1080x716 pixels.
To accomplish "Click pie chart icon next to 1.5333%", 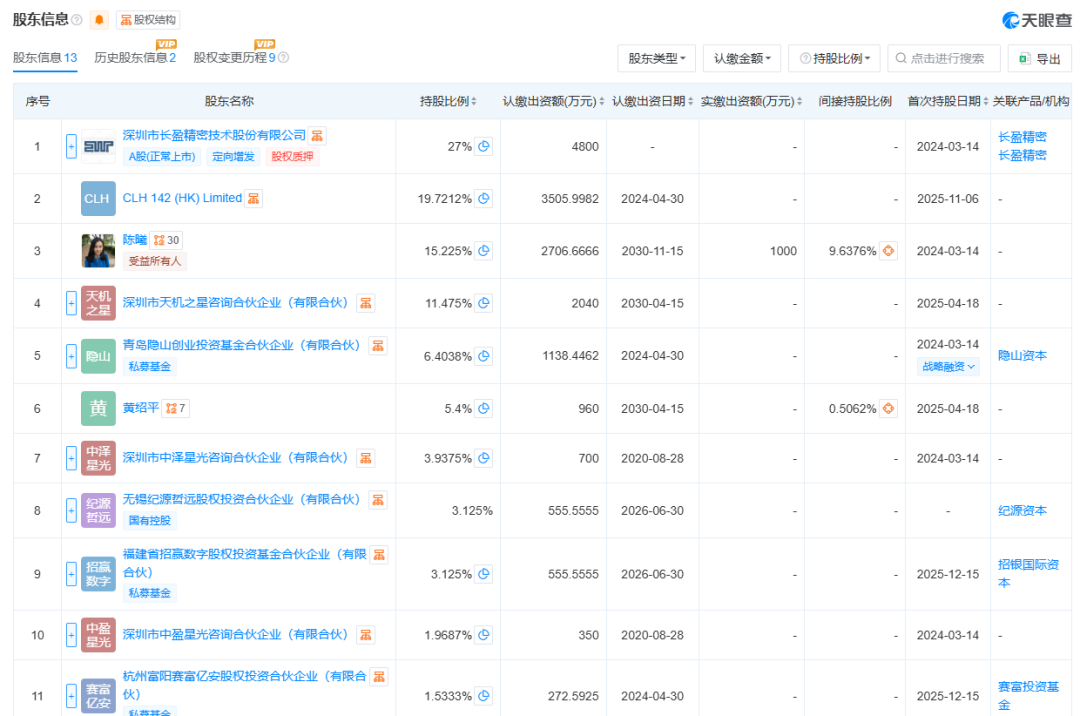I will point(484,696).
